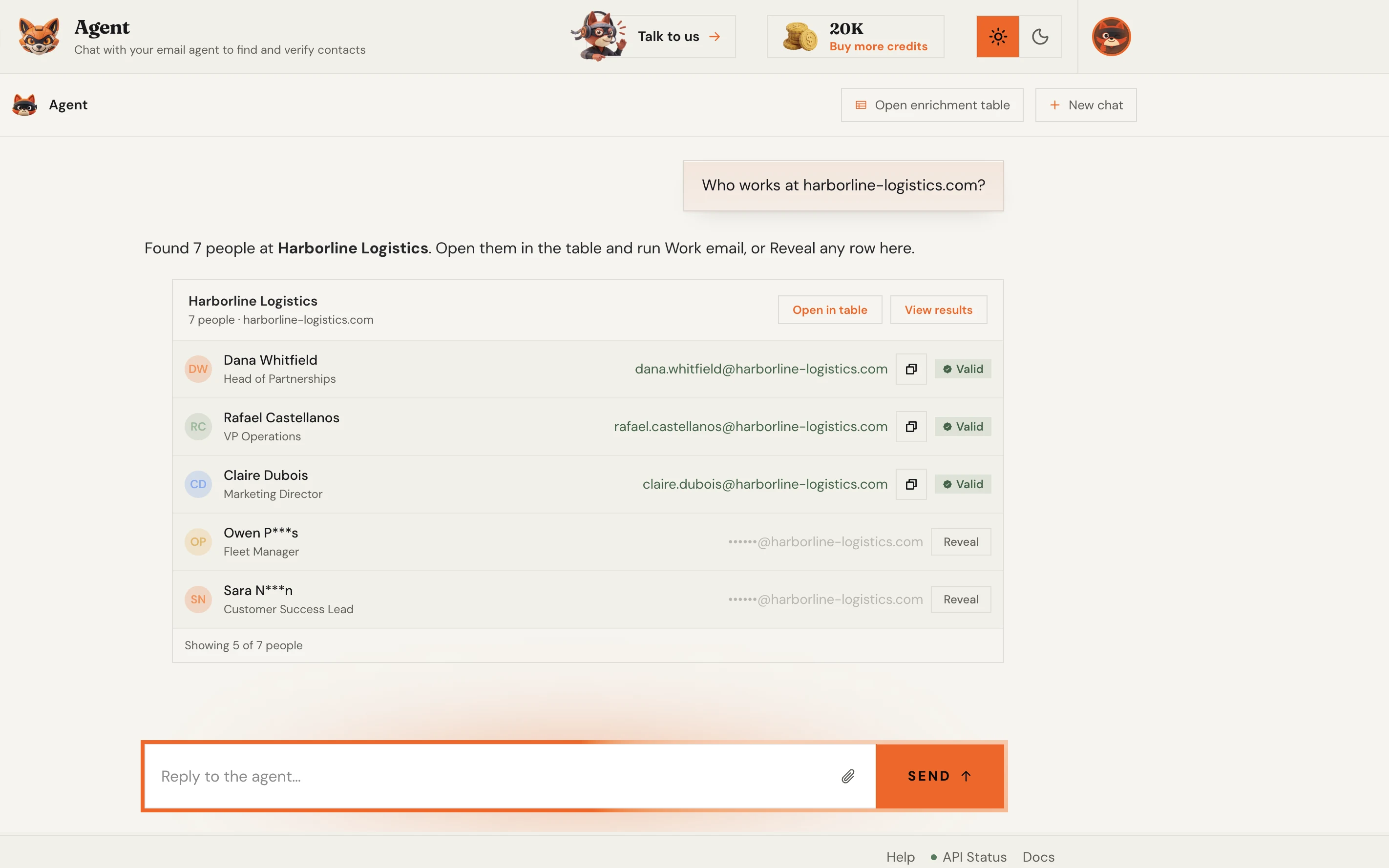The height and width of the screenshot is (868, 1389).
Task: Click the user message about harborline-logistics.com
Action: coord(843,186)
